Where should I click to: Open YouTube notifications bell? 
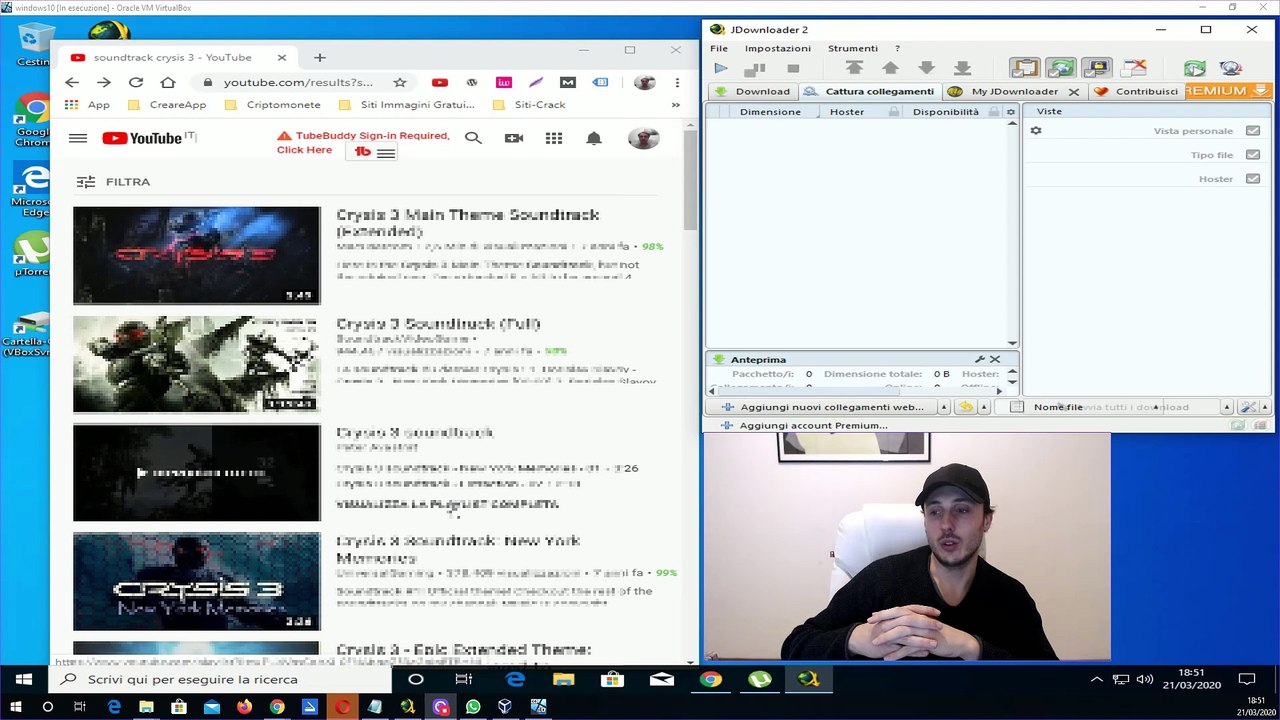pos(594,138)
